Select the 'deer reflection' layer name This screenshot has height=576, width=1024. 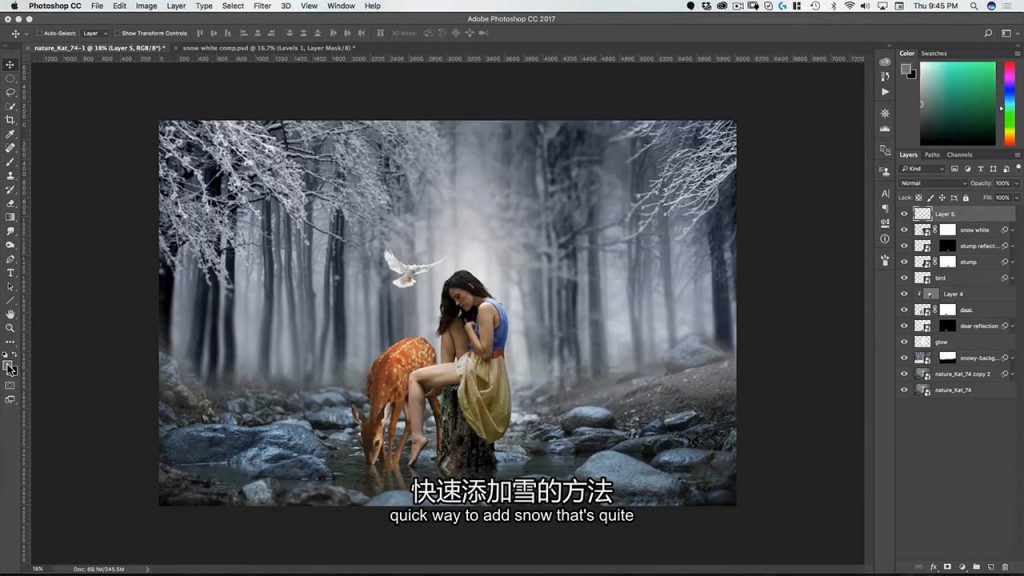click(979, 326)
